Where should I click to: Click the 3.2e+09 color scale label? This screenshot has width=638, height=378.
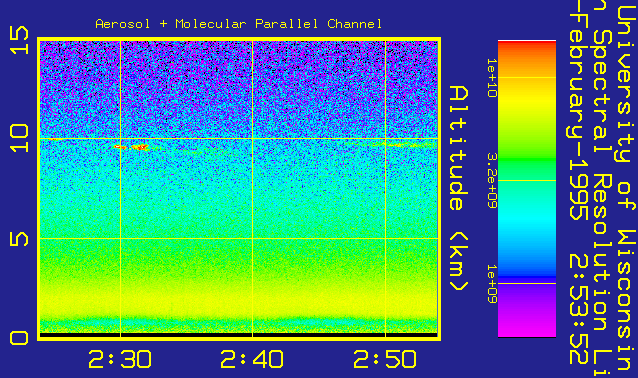click(492, 181)
